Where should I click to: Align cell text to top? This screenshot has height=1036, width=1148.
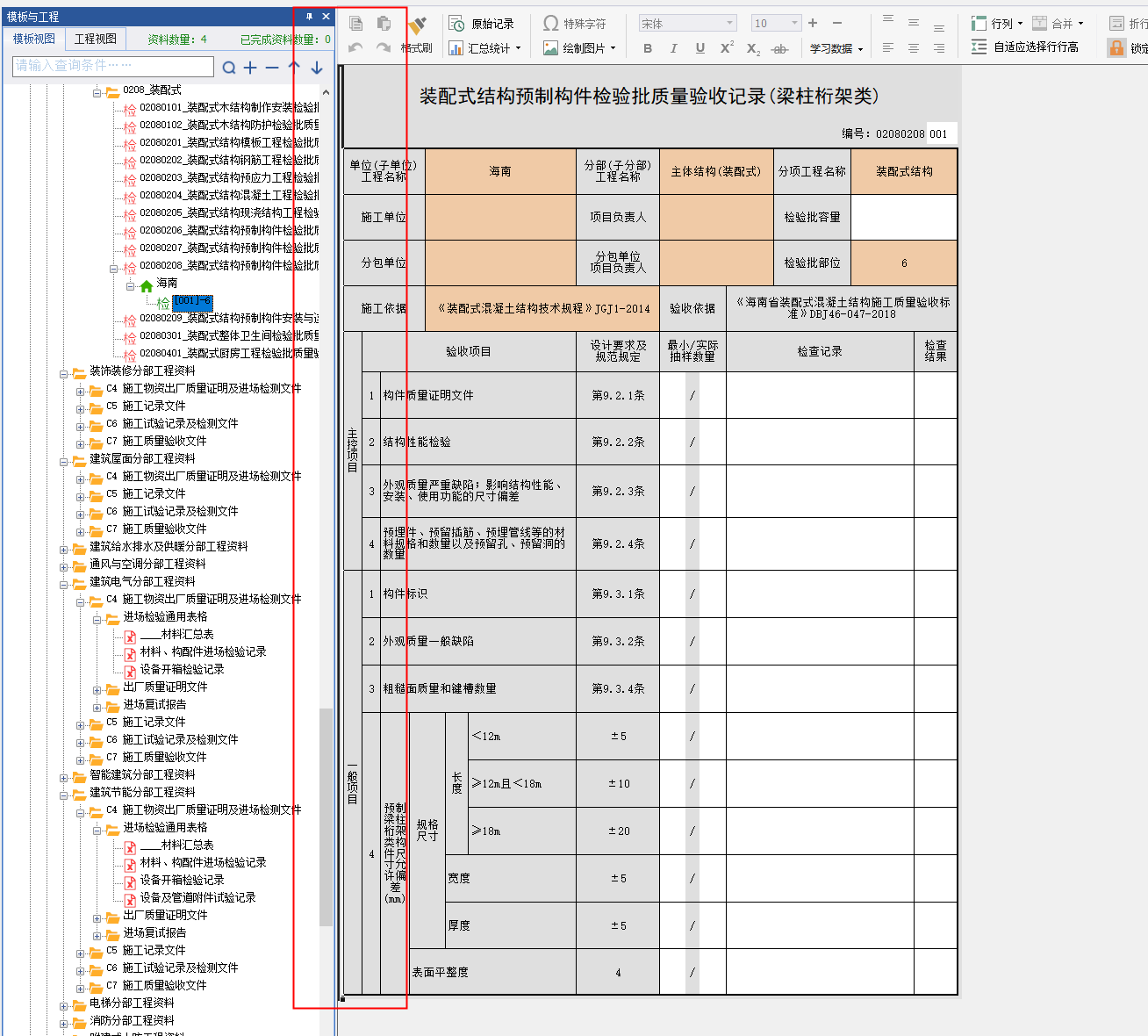[888, 21]
